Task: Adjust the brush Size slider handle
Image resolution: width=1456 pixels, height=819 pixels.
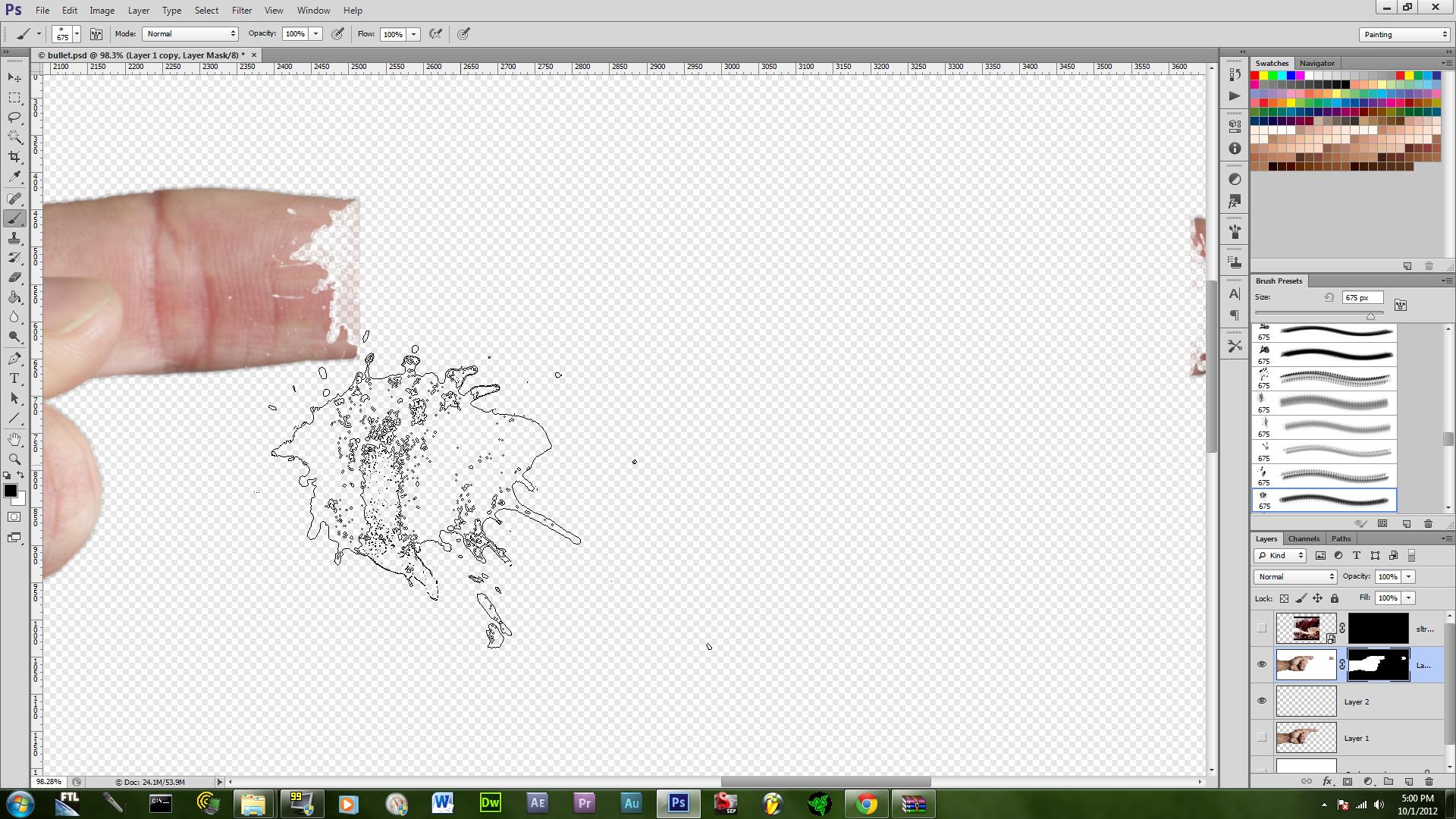Action: tap(1371, 315)
